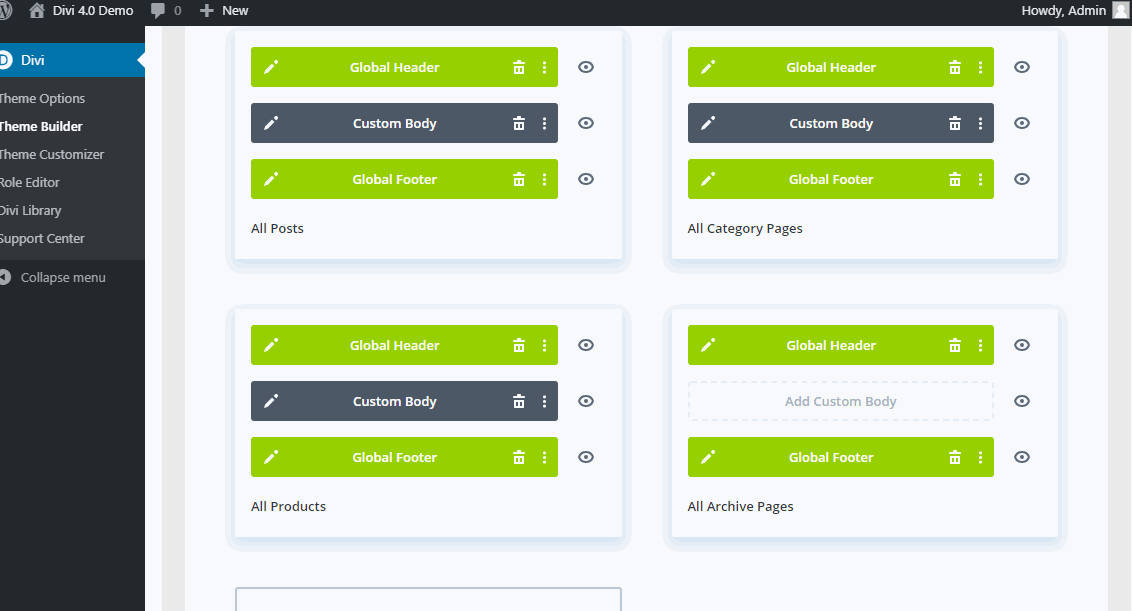
Task: Delete Custom Body in All Category Pages
Action: pos(954,124)
